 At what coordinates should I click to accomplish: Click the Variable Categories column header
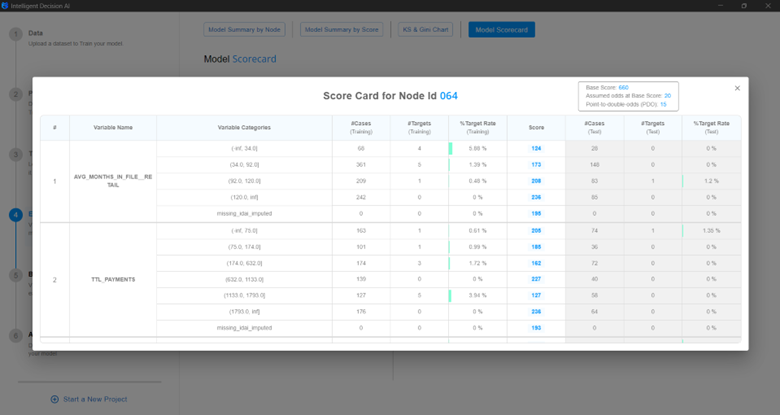(244, 127)
